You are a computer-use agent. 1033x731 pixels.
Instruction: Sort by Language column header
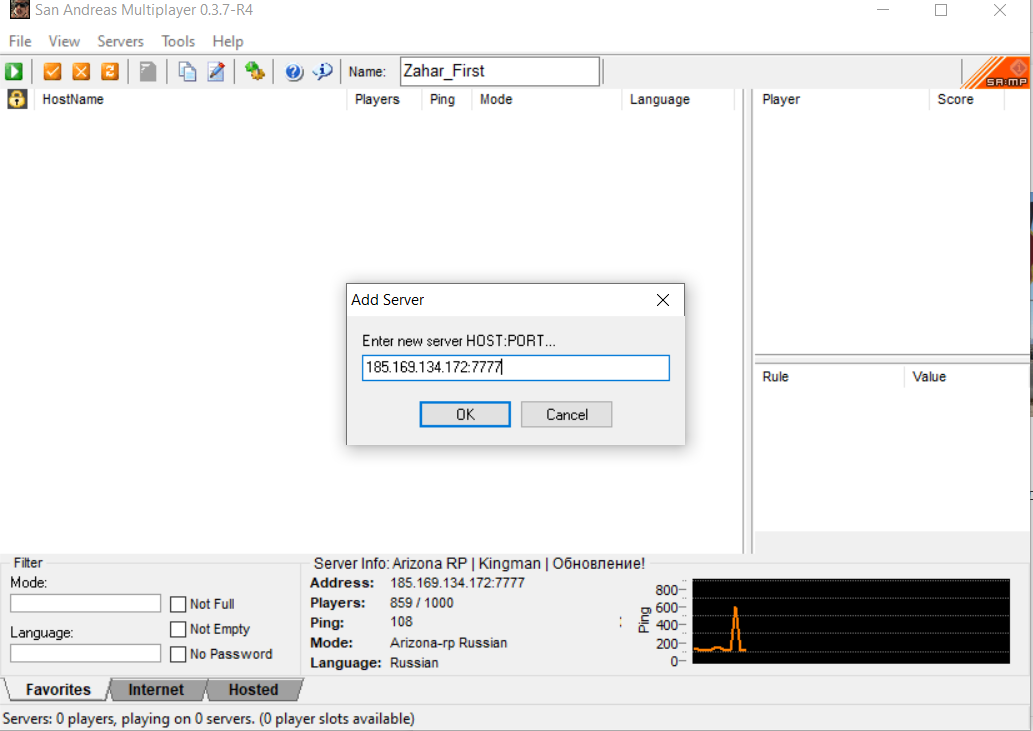(x=678, y=99)
